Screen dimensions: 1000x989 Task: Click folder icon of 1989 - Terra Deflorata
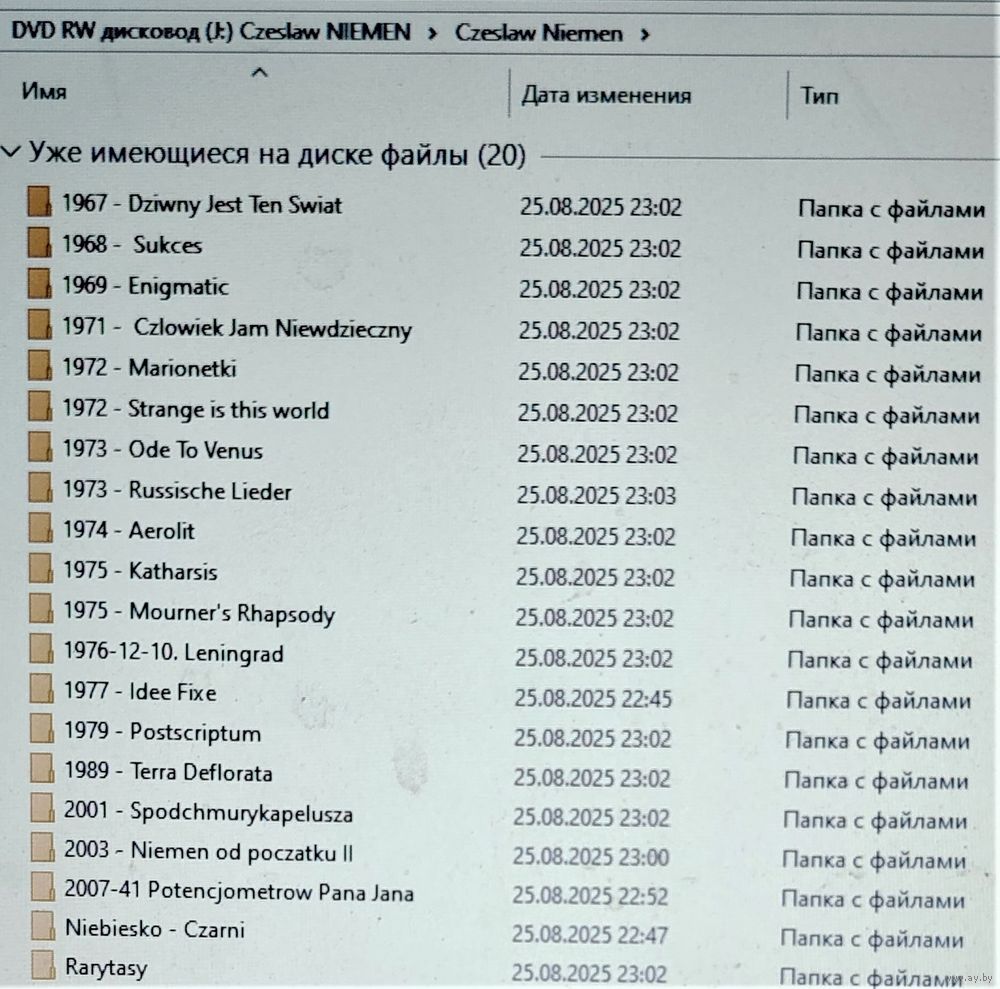click(x=43, y=768)
